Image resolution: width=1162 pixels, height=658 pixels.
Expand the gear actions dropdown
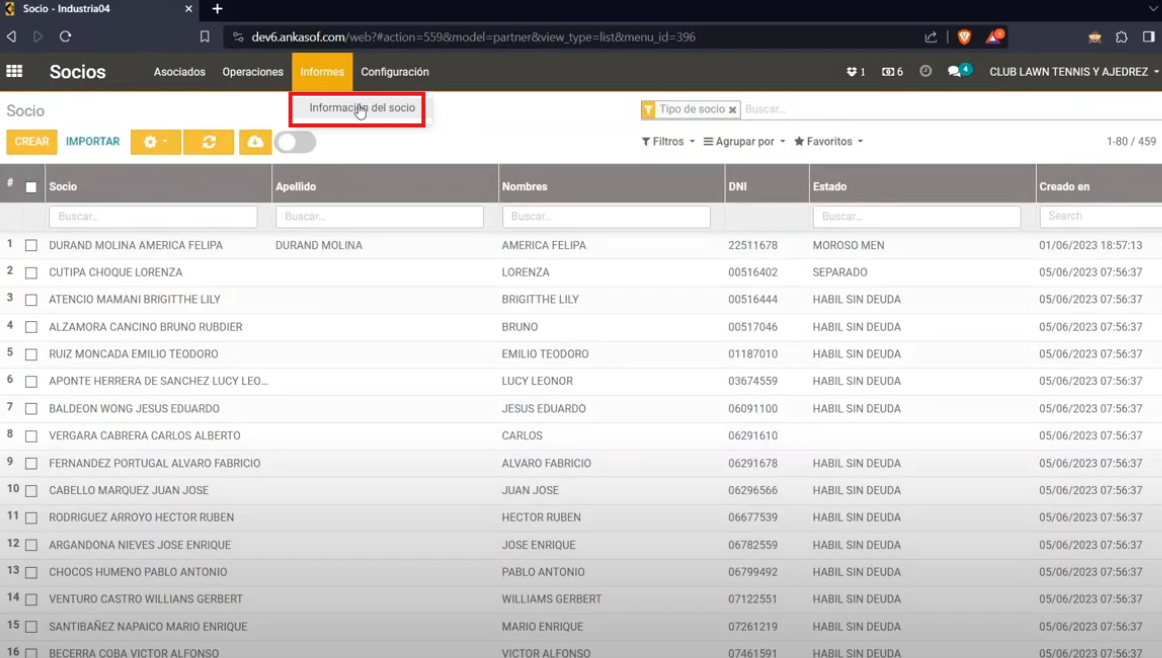coord(155,142)
